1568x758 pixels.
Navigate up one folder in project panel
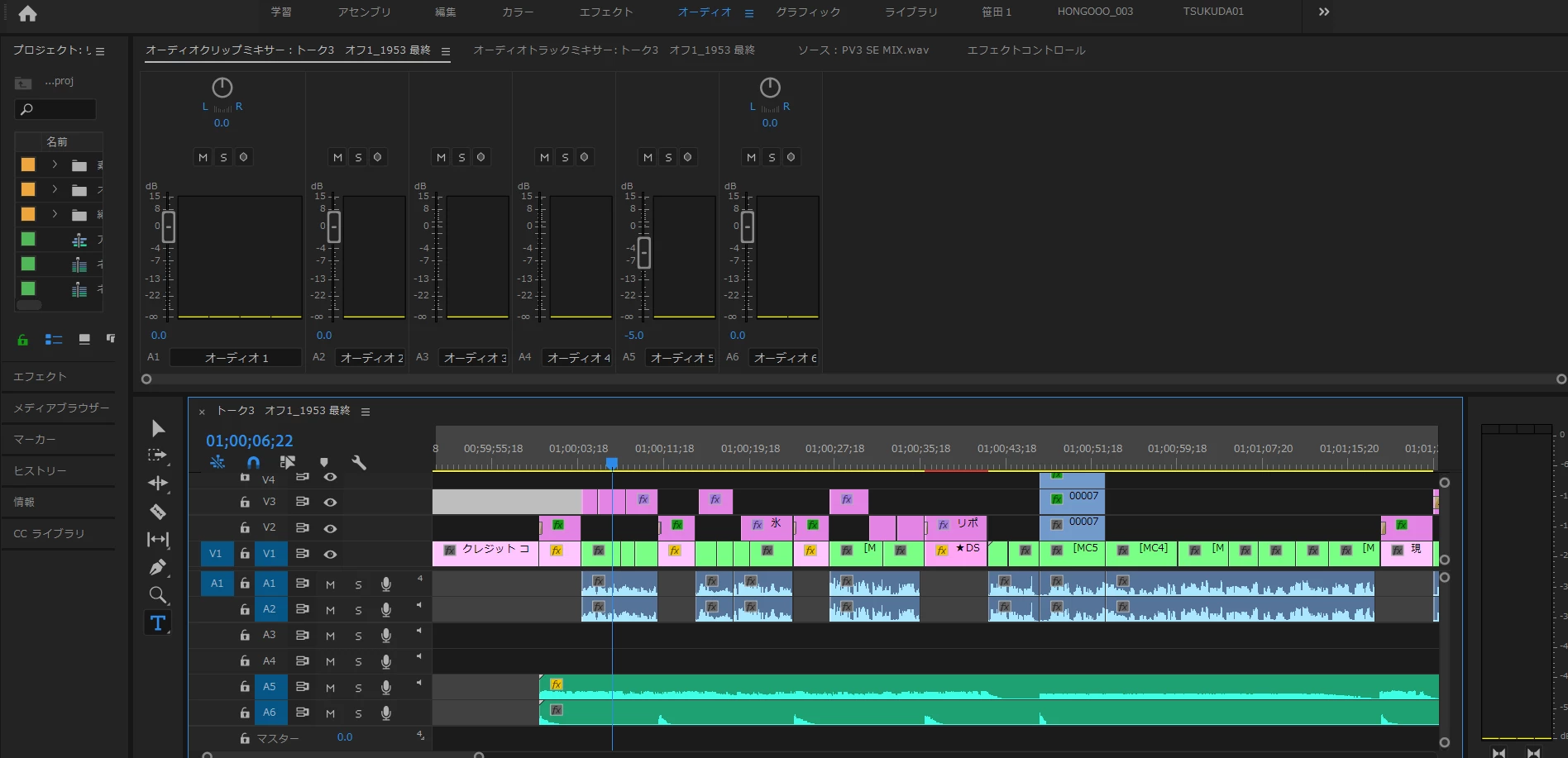pos(23,83)
